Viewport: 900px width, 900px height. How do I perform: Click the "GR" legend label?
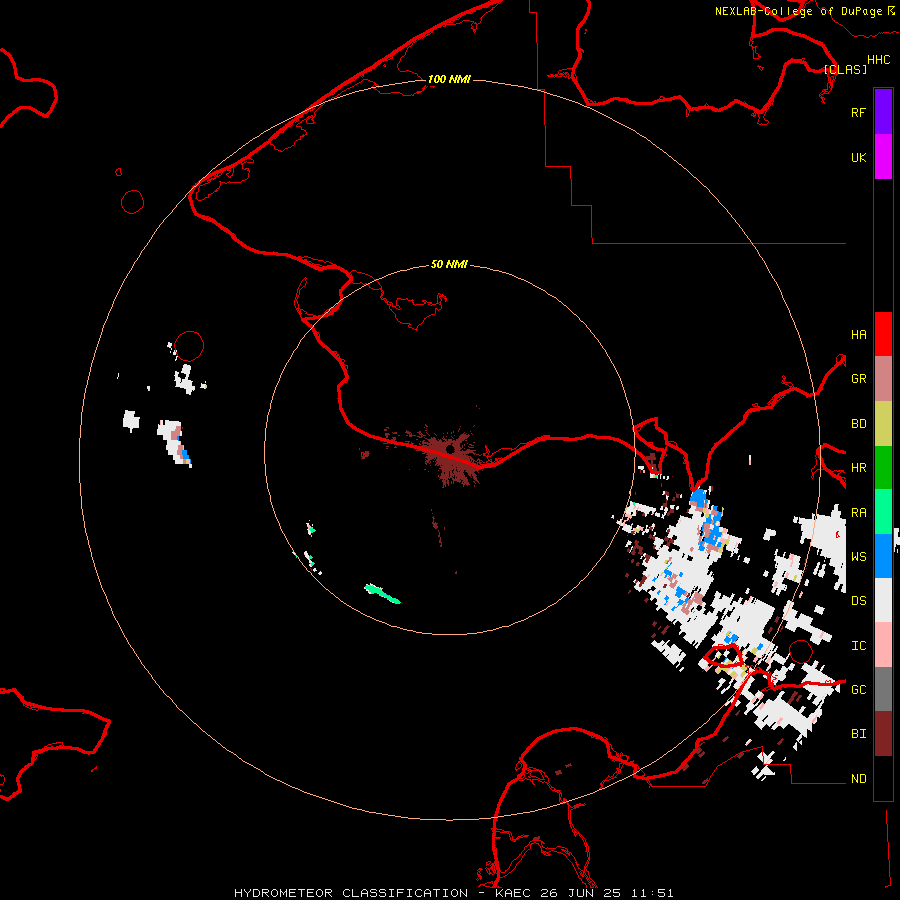click(x=858, y=379)
